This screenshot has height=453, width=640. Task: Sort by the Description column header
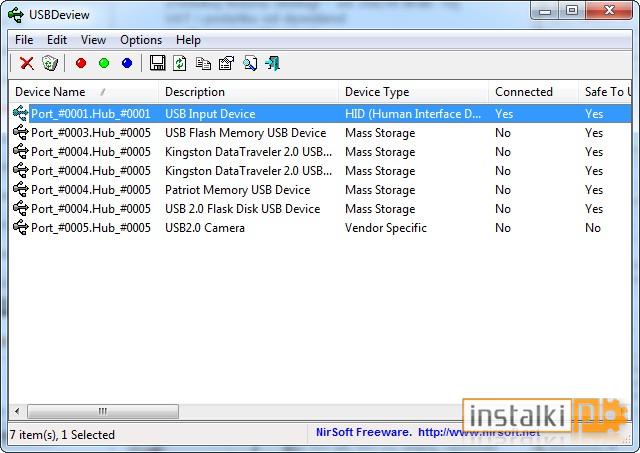coord(249,92)
